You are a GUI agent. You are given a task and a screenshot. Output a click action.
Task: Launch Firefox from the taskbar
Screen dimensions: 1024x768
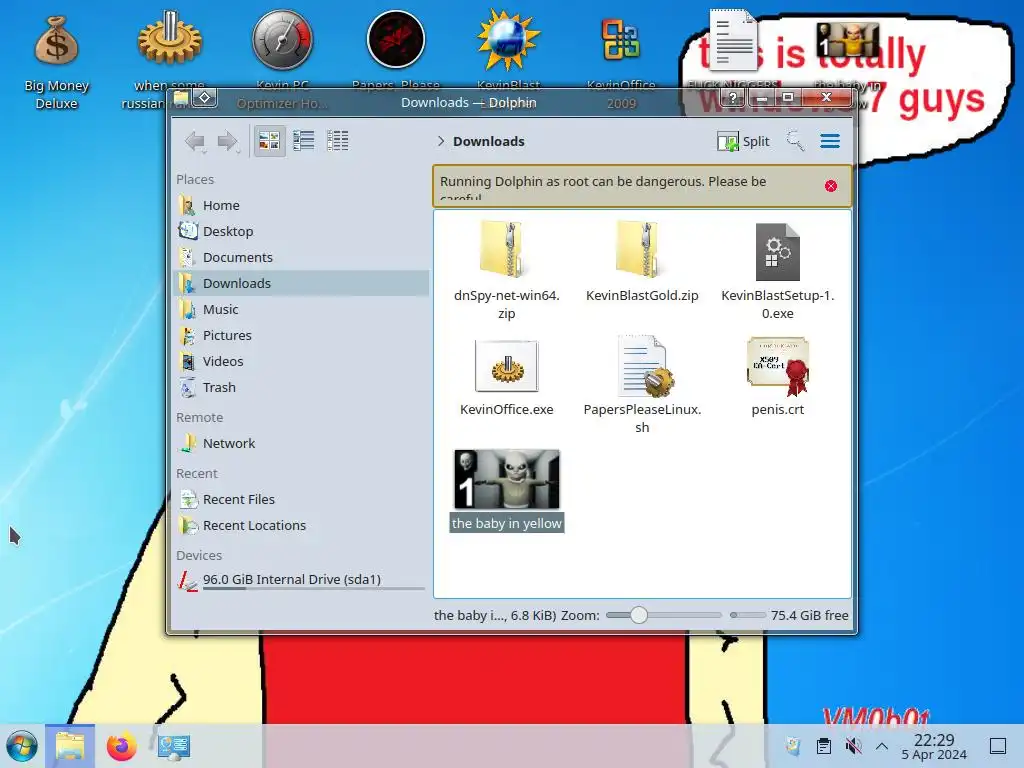(121, 746)
